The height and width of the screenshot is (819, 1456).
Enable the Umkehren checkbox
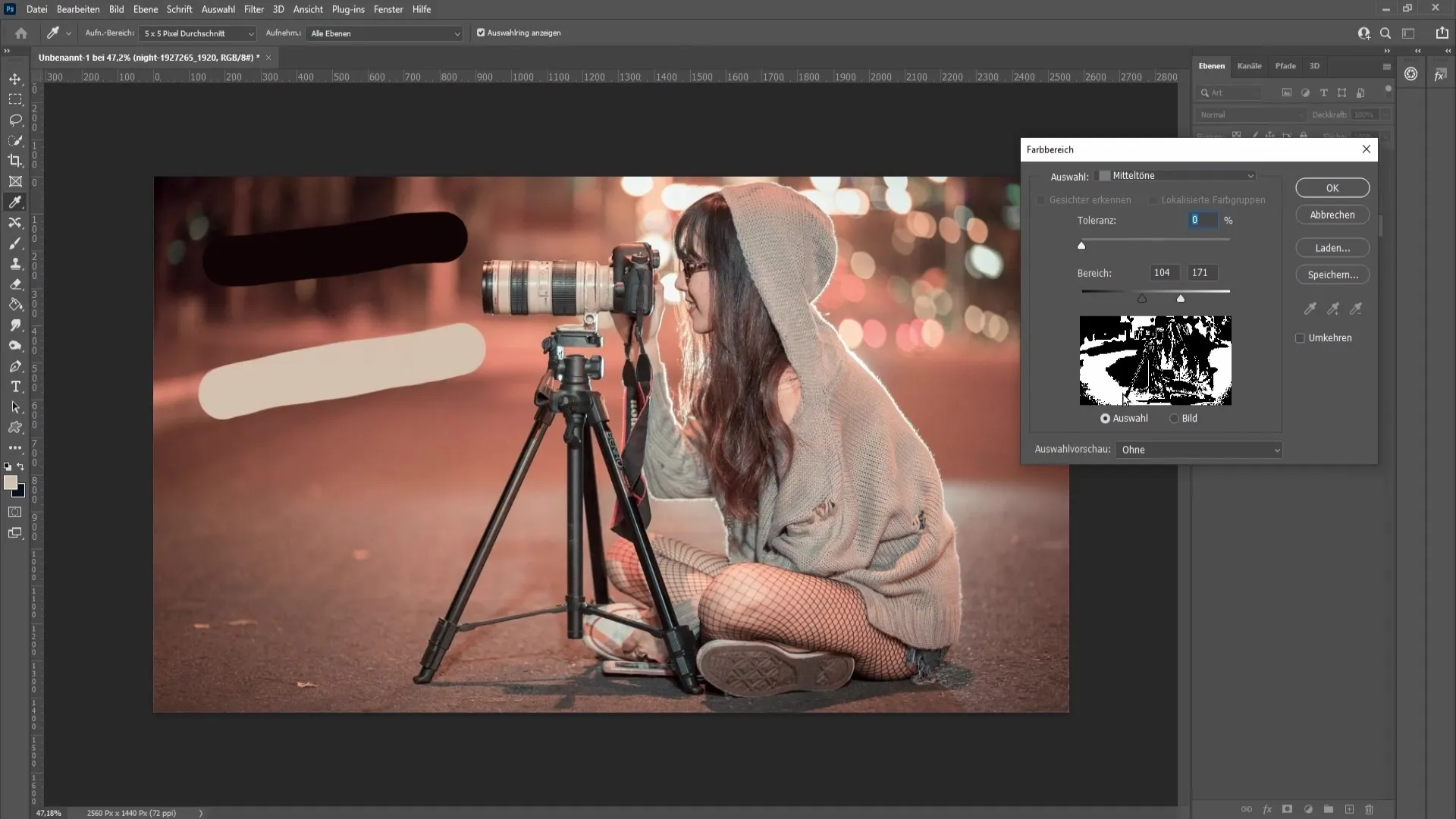pos(1300,338)
